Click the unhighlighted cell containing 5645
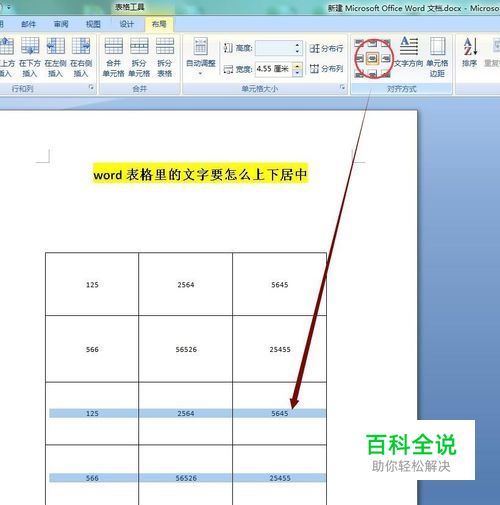The height and width of the screenshot is (505, 500). pos(279,285)
